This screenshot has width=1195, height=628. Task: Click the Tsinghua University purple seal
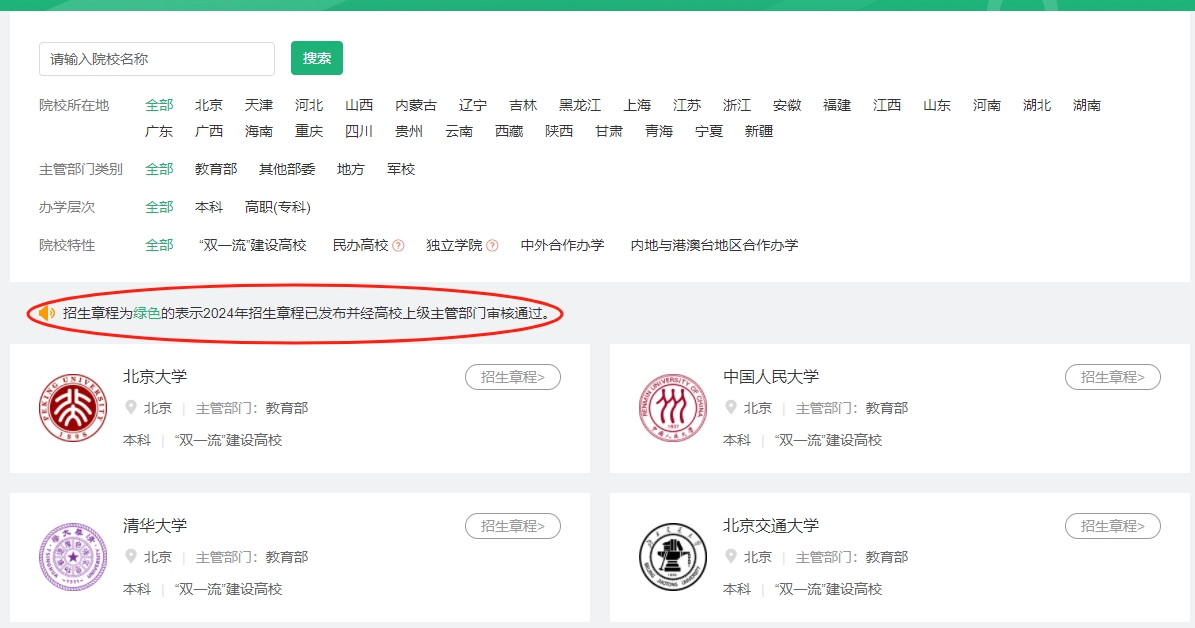point(72,556)
